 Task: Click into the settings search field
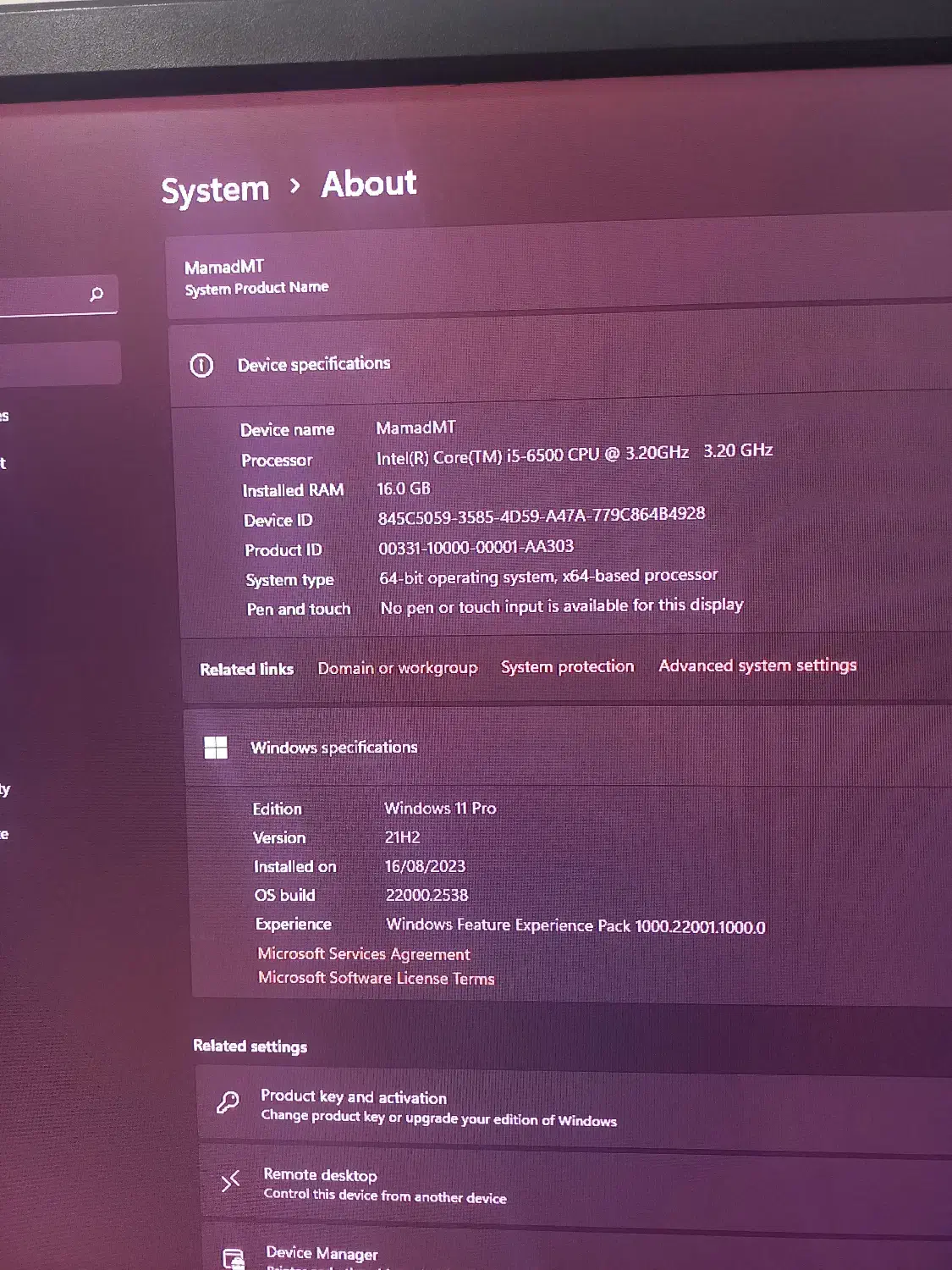(42, 296)
